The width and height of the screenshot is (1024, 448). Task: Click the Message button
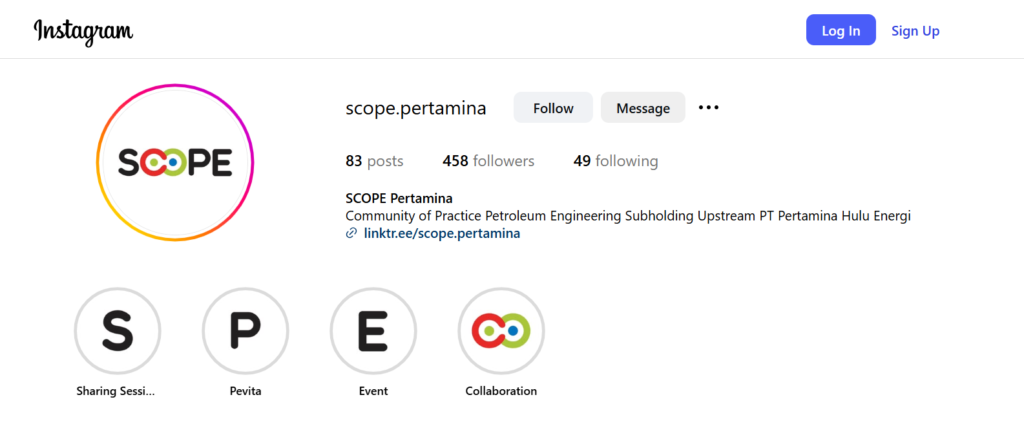[x=643, y=108]
